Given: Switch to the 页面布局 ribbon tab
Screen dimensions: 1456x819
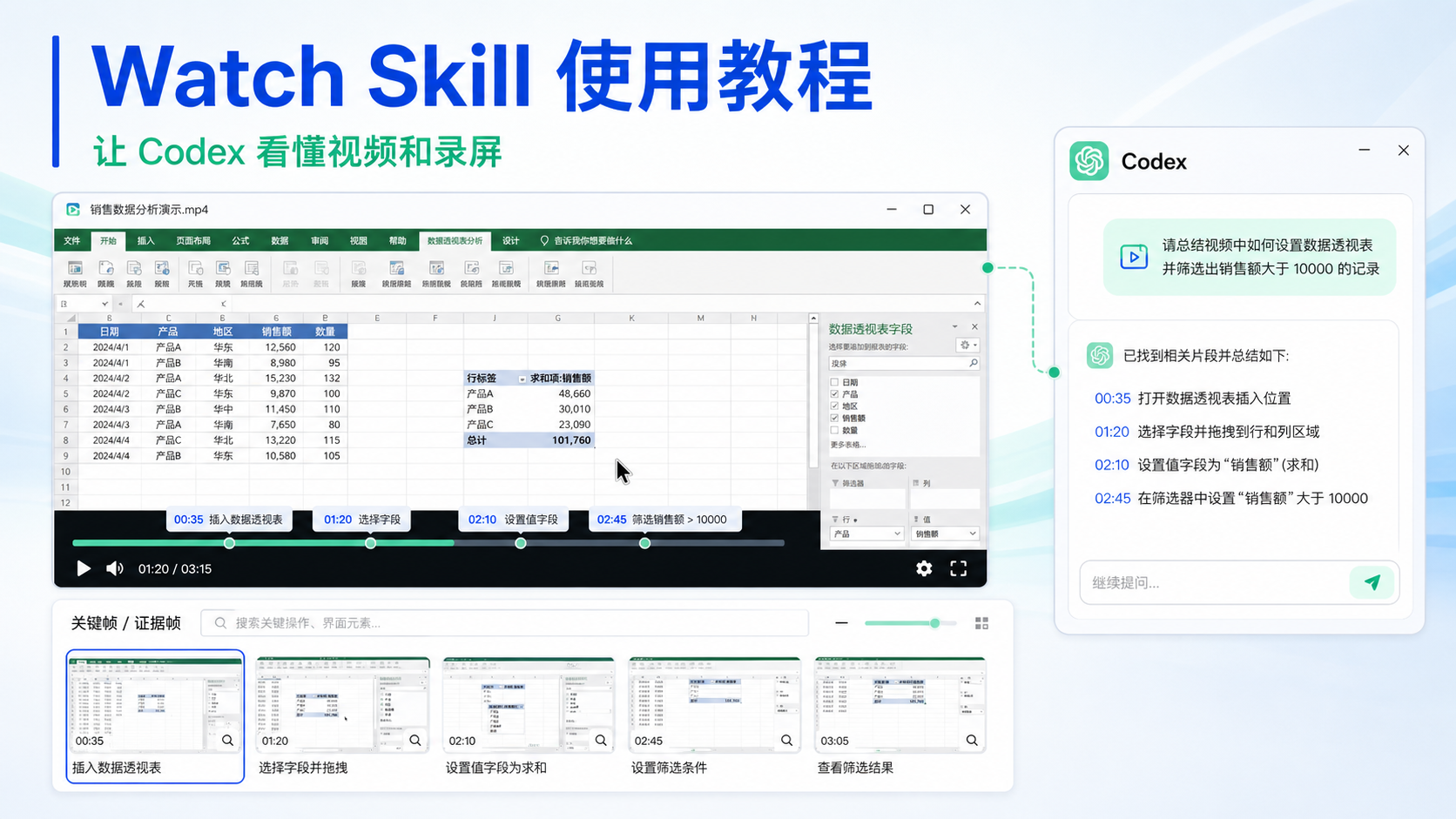Looking at the screenshot, I should (x=193, y=241).
